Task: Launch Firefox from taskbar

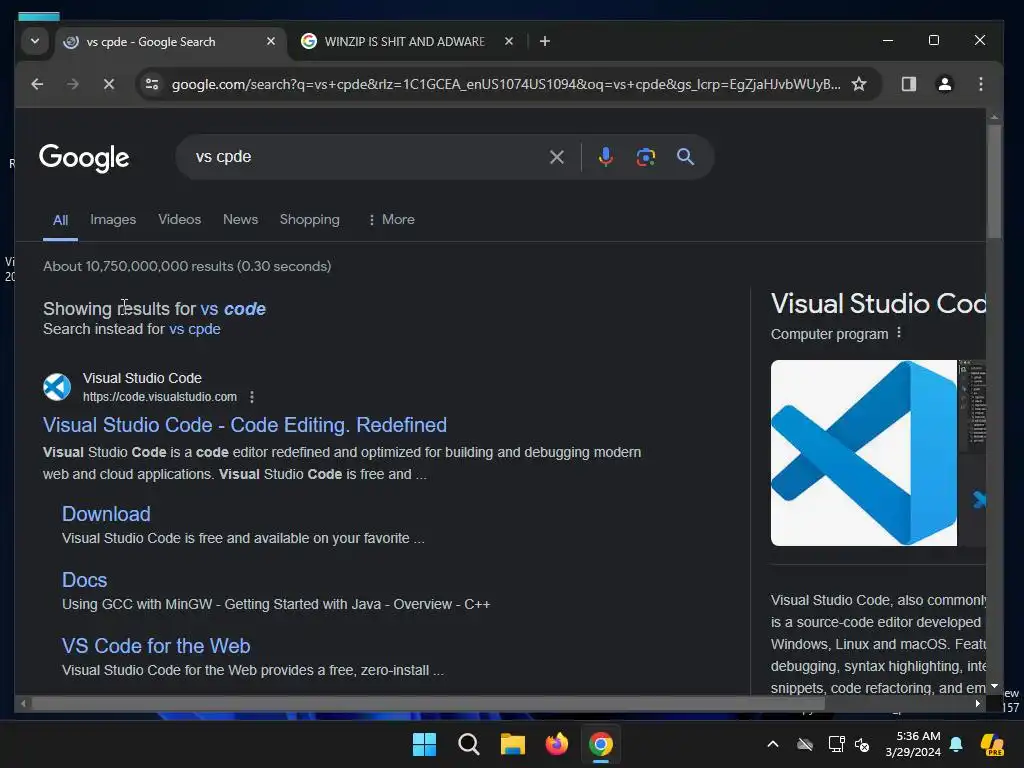Action: tap(556, 744)
